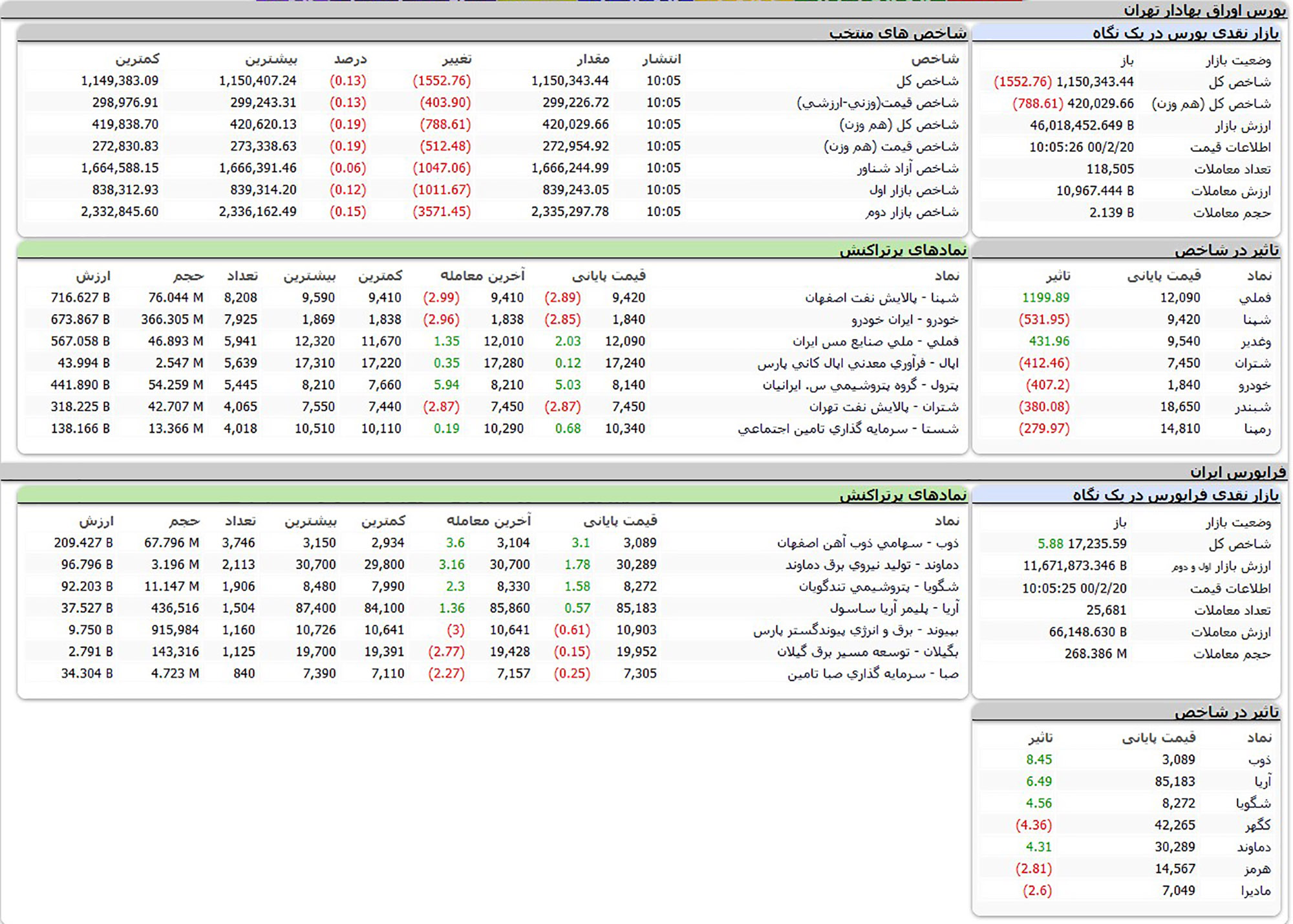Click بازار نقدی بورس در یک نگاه header
The width and height of the screenshot is (1293, 924).
(1185, 33)
